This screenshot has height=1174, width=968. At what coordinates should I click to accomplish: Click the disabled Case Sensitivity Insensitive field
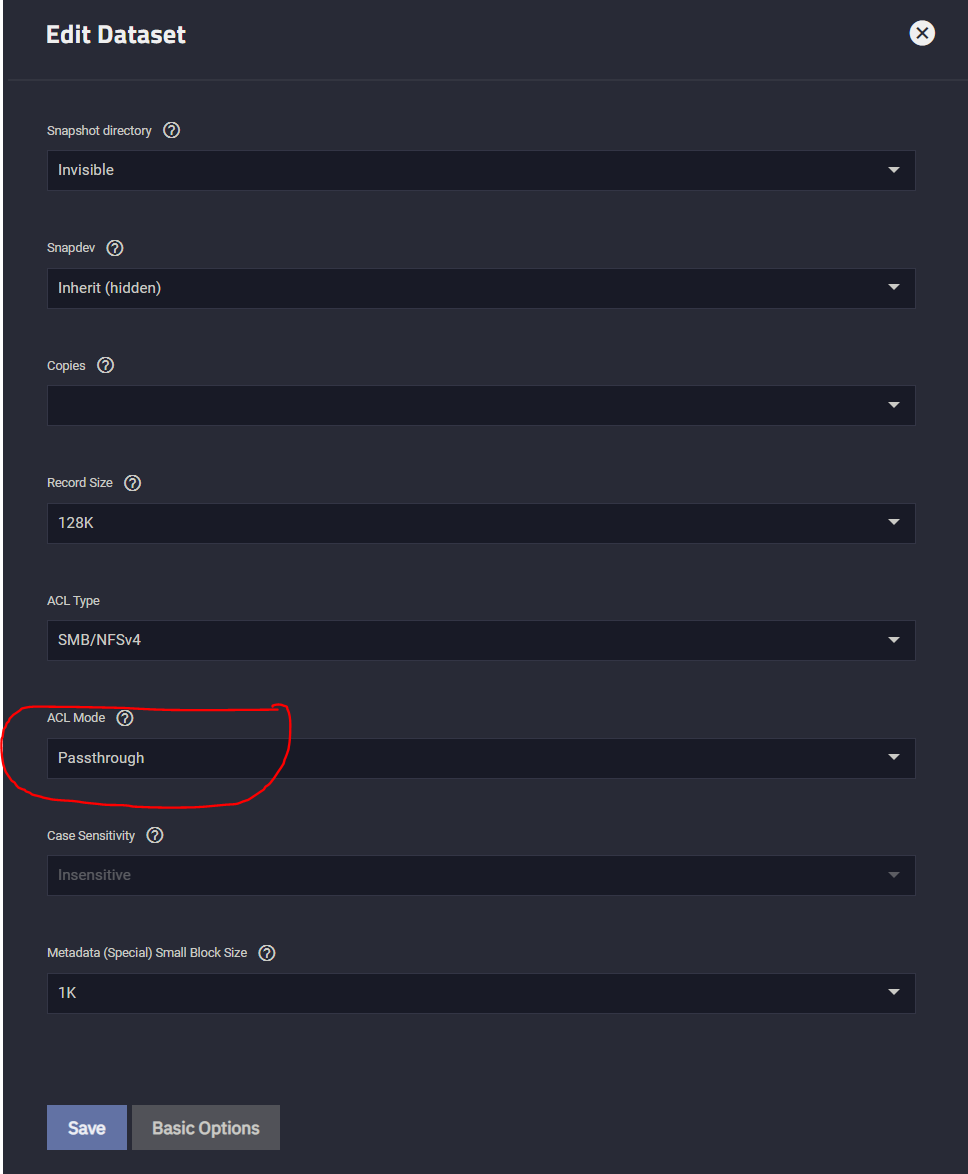481,875
